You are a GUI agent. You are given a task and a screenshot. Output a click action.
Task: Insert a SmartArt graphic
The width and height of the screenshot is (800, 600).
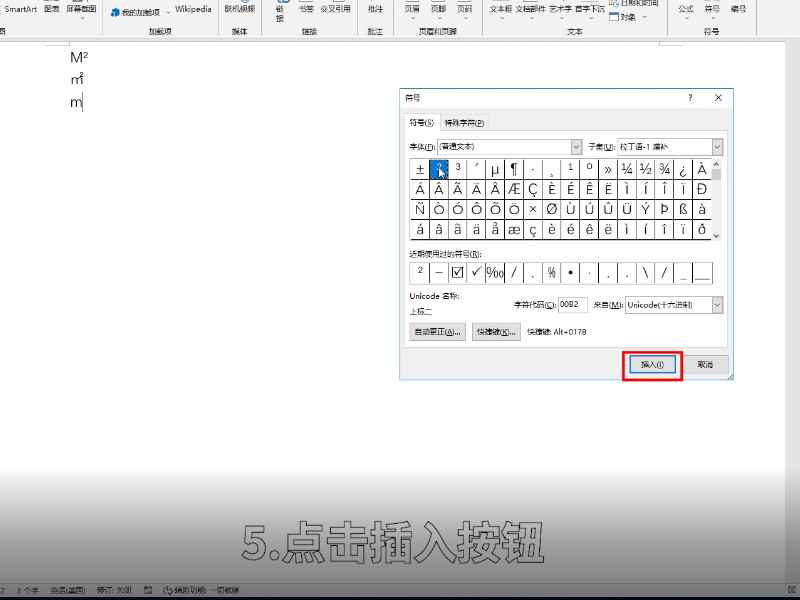click(x=22, y=7)
